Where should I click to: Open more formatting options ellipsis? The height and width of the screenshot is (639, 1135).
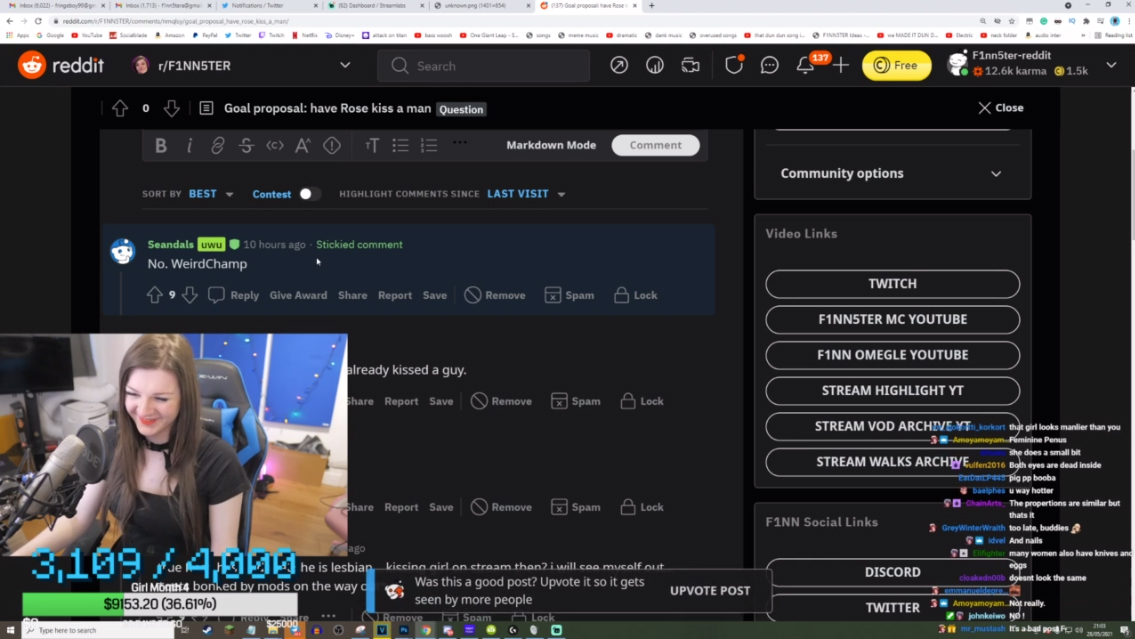coord(460,143)
